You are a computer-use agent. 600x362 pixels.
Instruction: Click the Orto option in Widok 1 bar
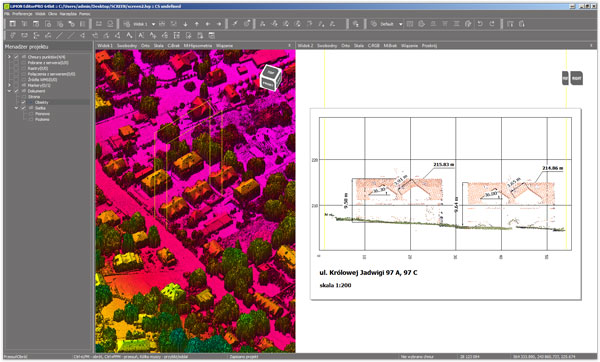pos(145,46)
